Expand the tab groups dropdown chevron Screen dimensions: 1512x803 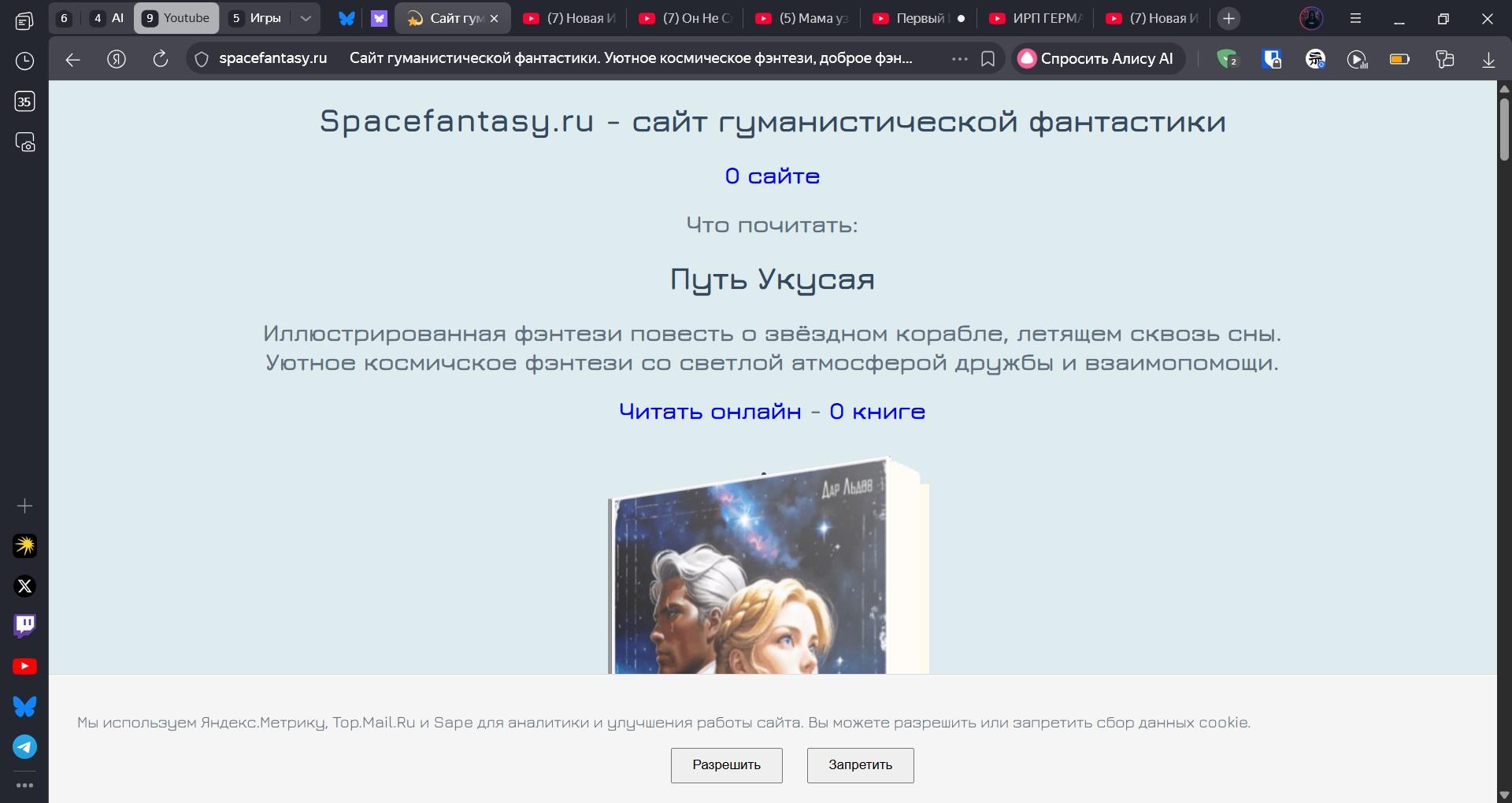click(306, 18)
